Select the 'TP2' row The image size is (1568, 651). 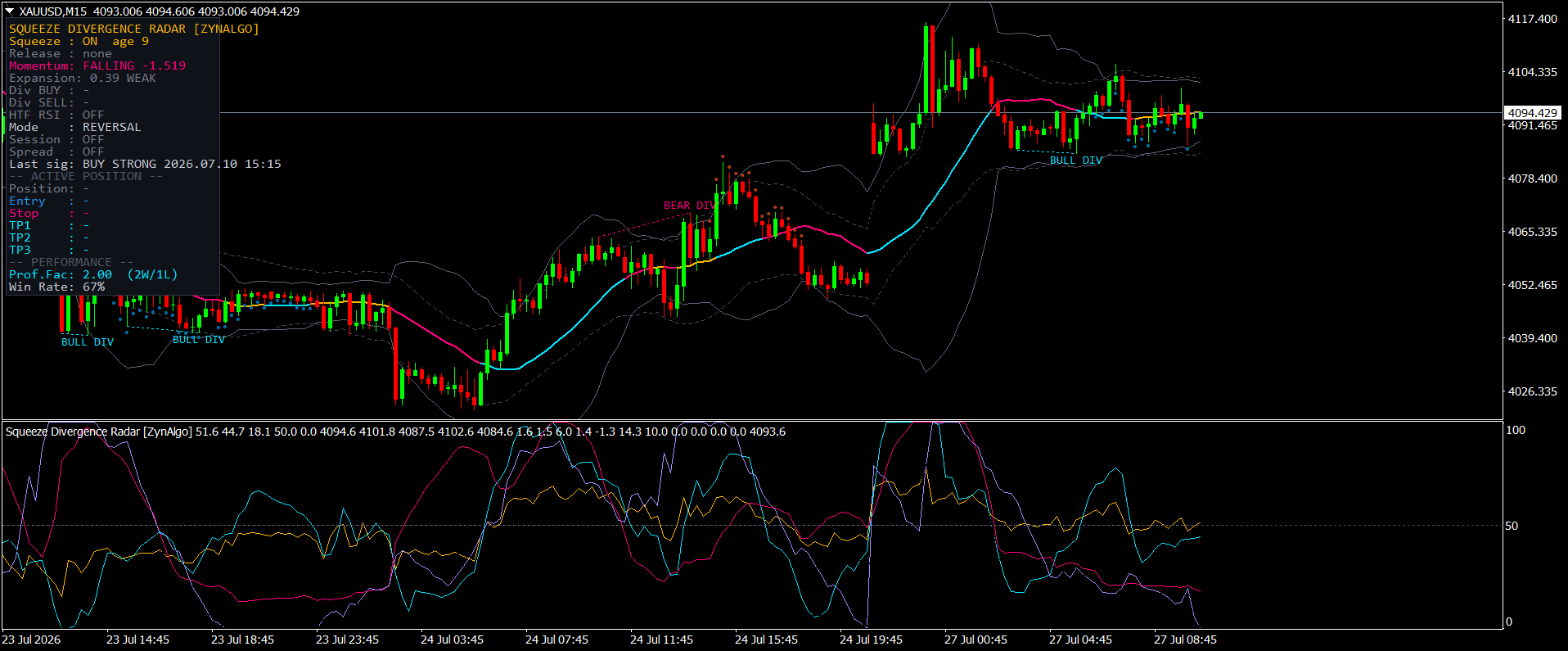pos(49,237)
